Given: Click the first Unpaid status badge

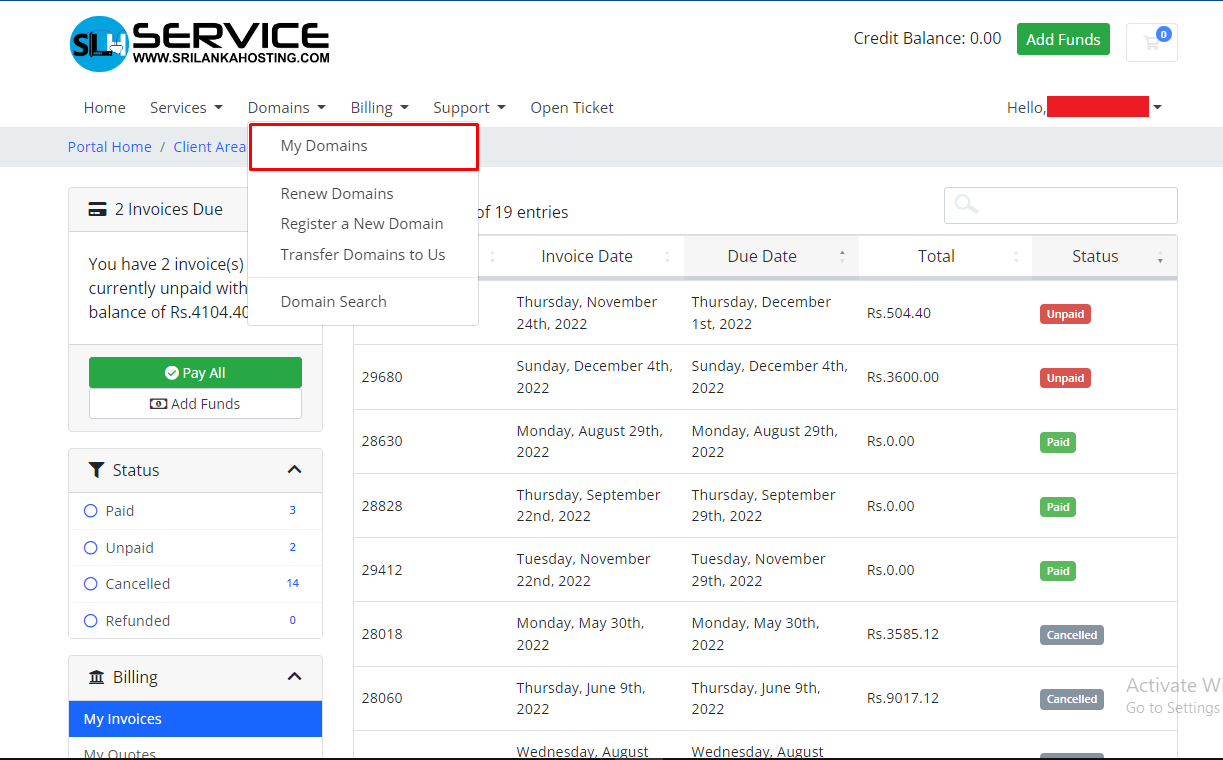Looking at the screenshot, I should point(1064,314).
